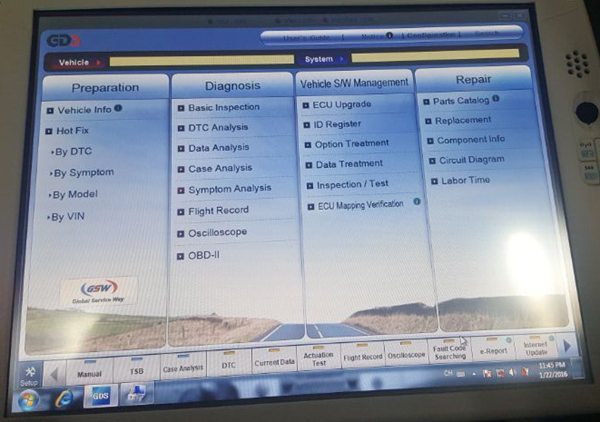Open Labor Time under Repair
The width and height of the screenshot is (600, 422).
(x=465, y=180)
